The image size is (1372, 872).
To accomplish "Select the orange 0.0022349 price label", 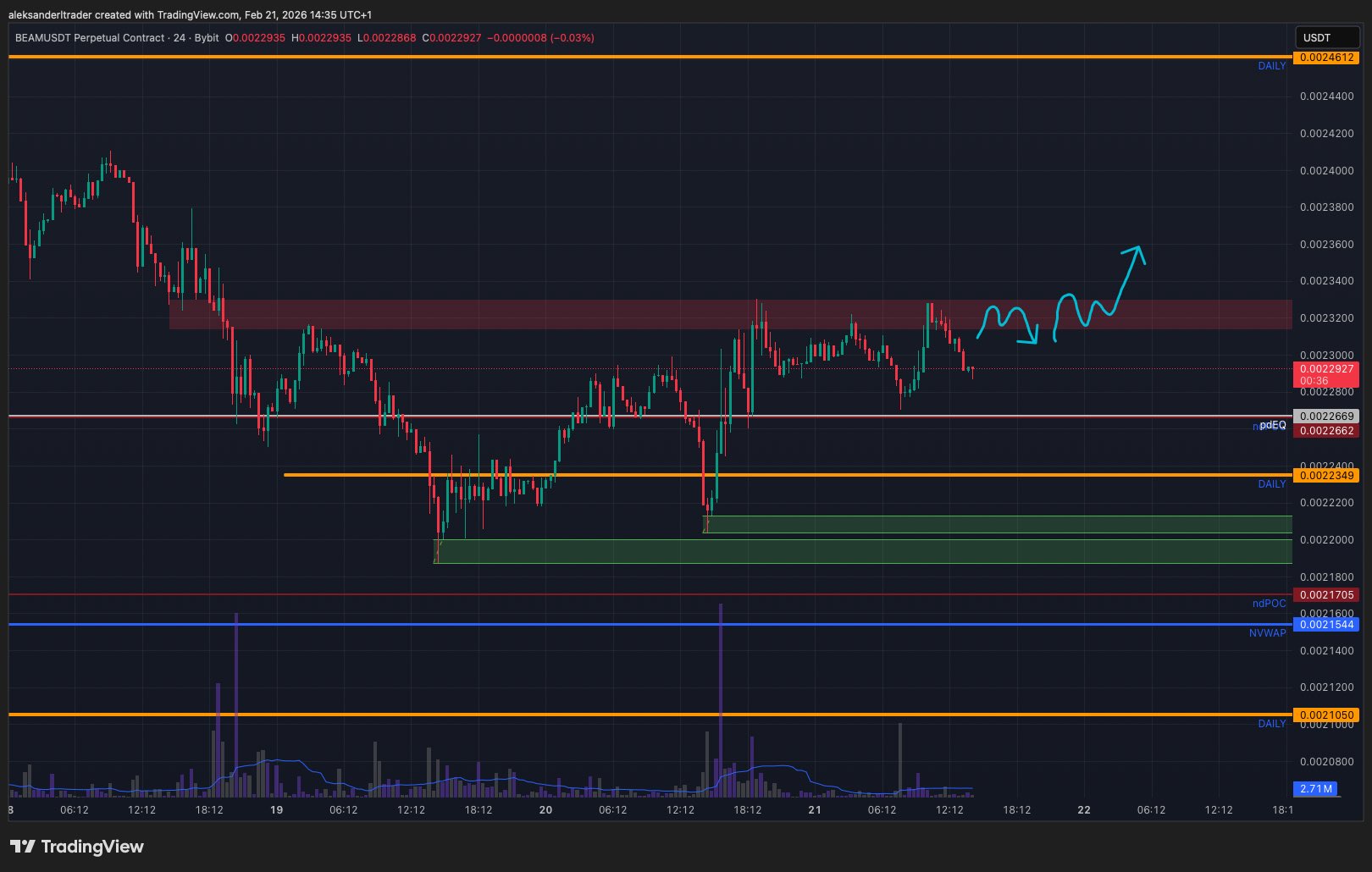I will tap(1326, 476).
